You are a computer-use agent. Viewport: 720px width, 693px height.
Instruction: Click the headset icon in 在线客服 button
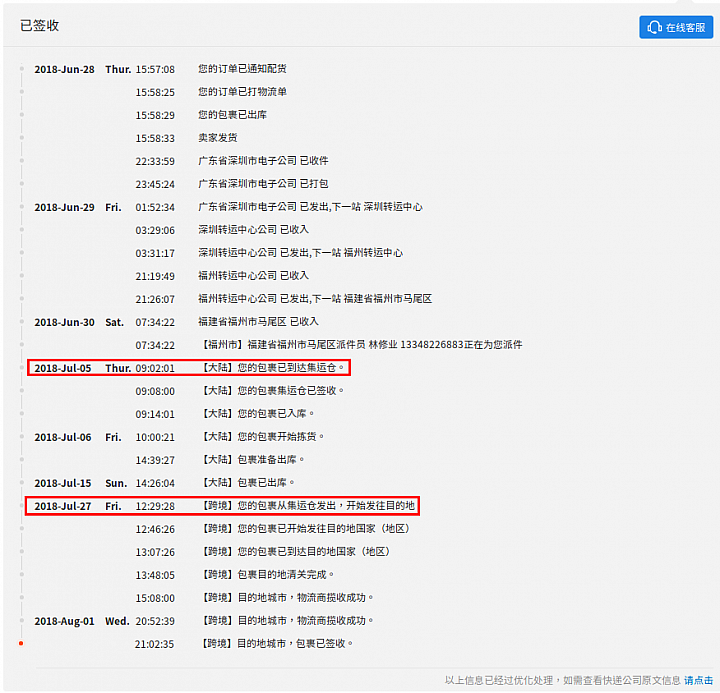pos(654,28)
